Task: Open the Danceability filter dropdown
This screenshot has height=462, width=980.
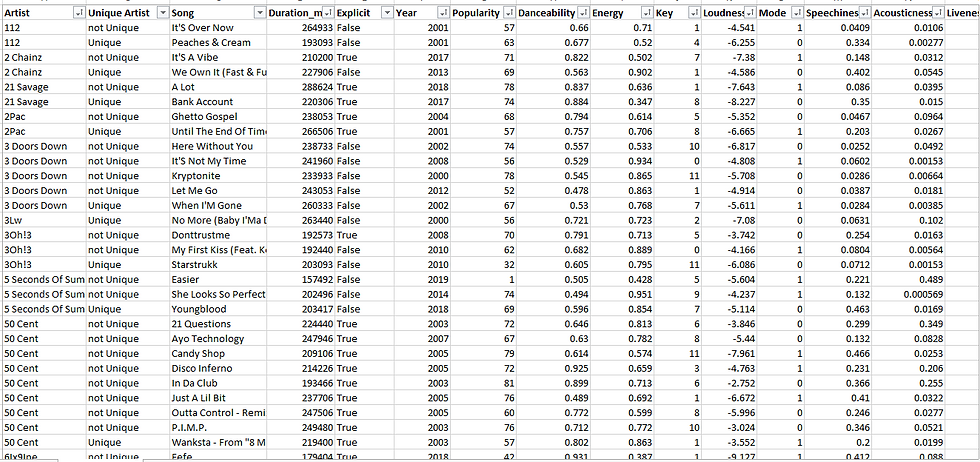Action: (x=583, y=13)
